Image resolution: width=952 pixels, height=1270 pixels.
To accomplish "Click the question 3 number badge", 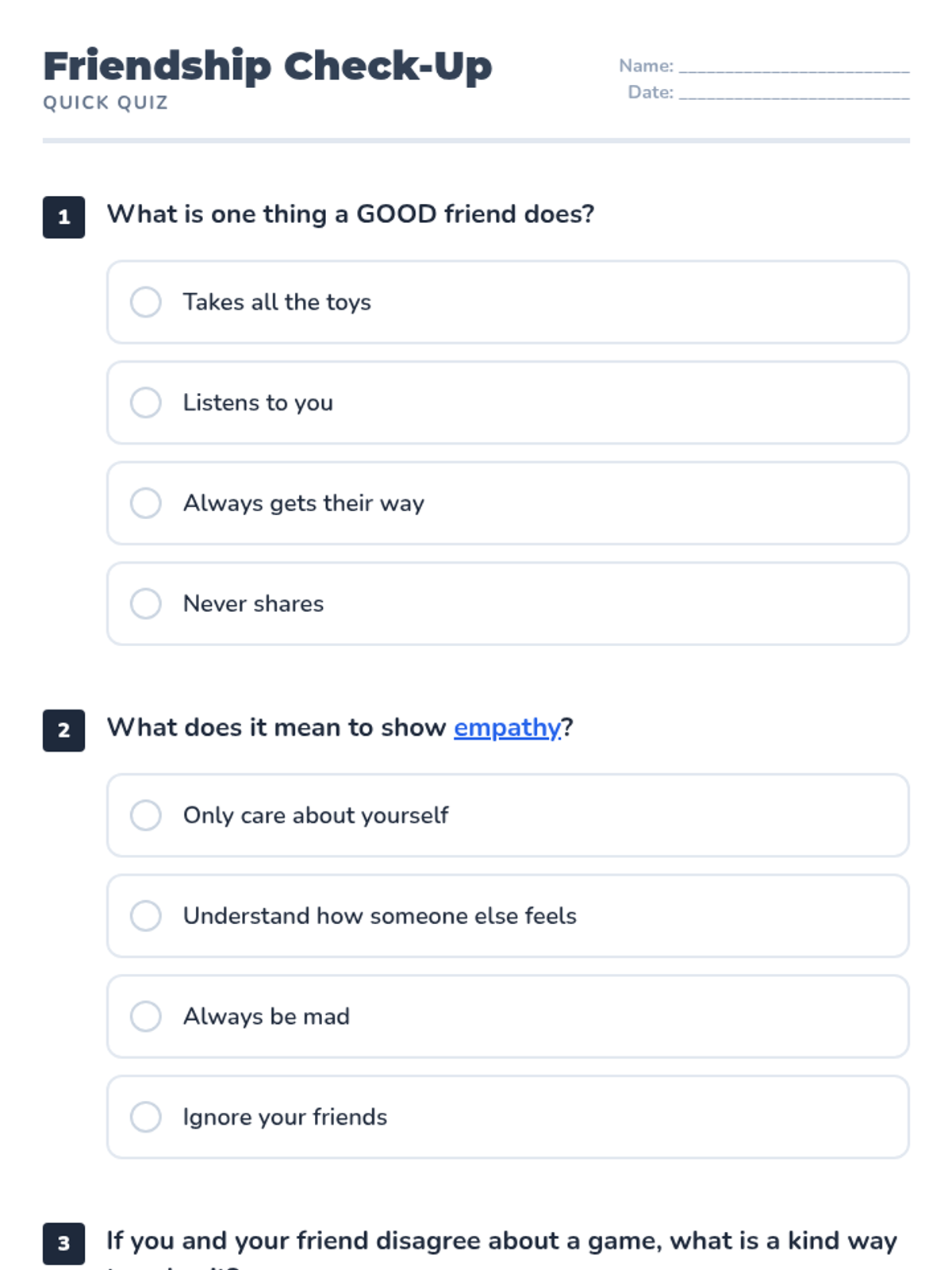I will point(64,1243).
